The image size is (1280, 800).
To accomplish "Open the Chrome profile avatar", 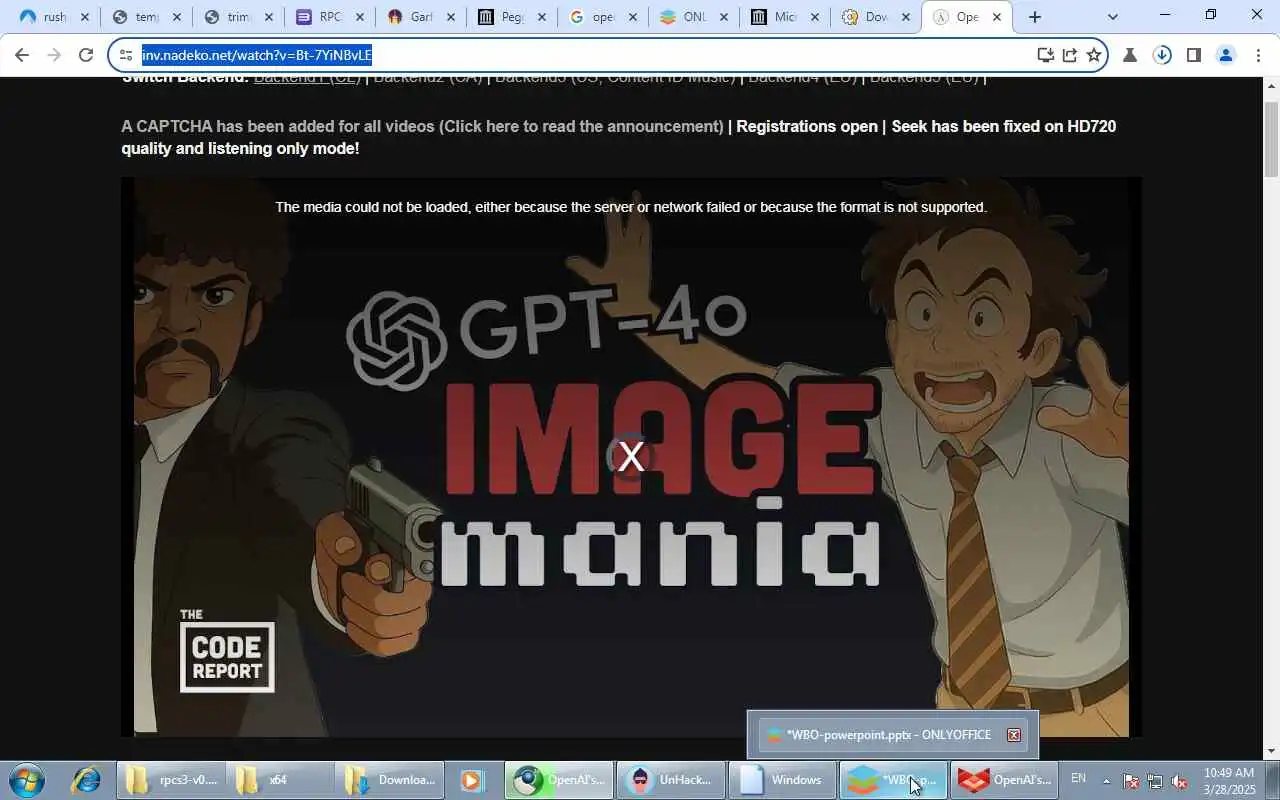I will [x=1225, y=55].
